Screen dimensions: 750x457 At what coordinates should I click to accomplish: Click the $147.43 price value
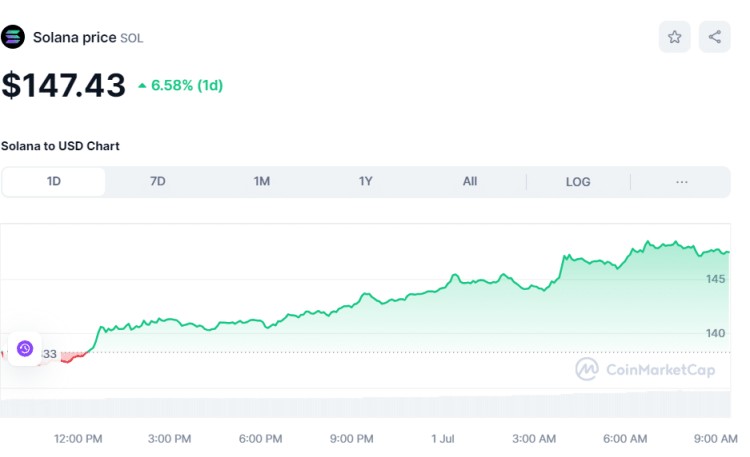click(x=64, y=85)
